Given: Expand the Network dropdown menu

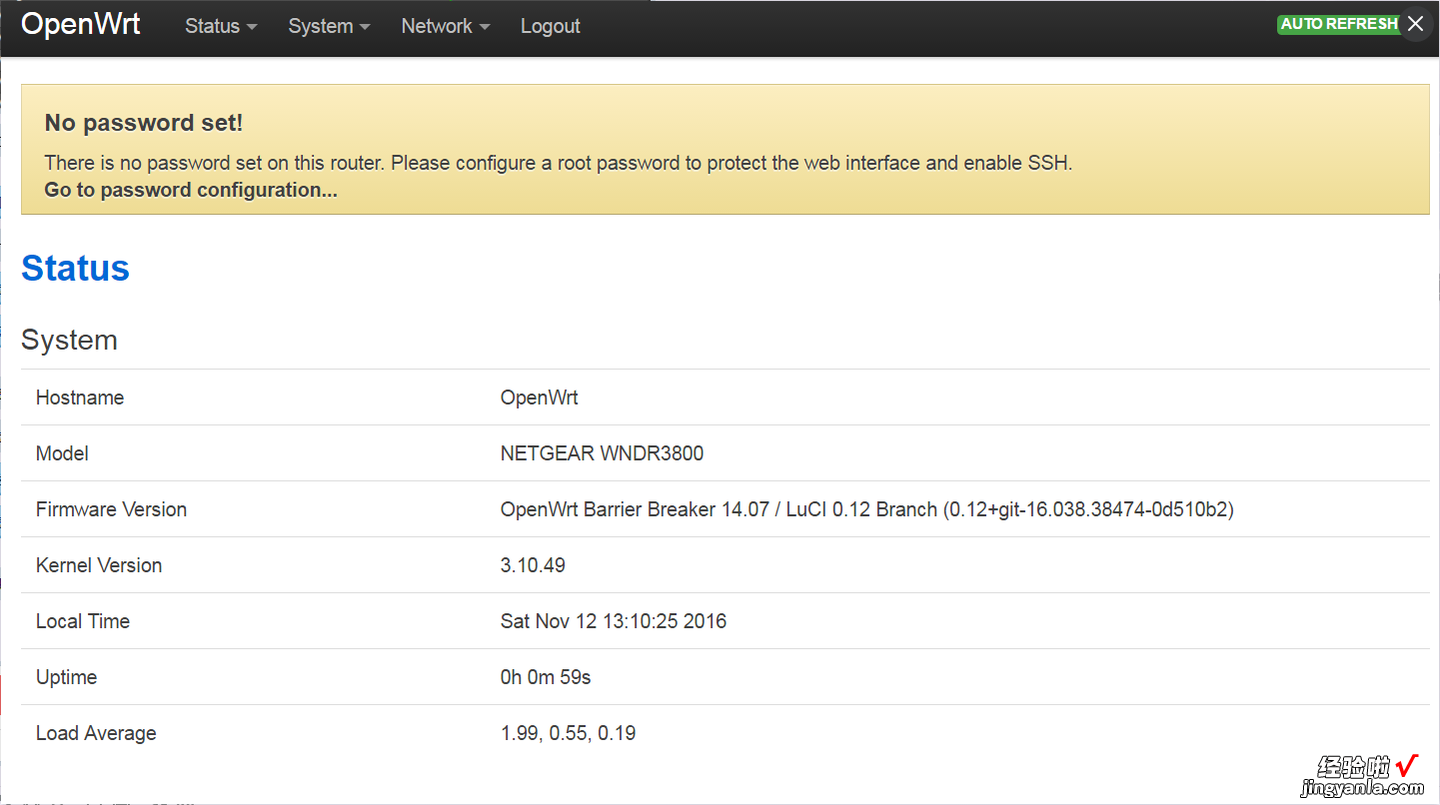Looking at the screenshot, I should (x=445, y=26).
